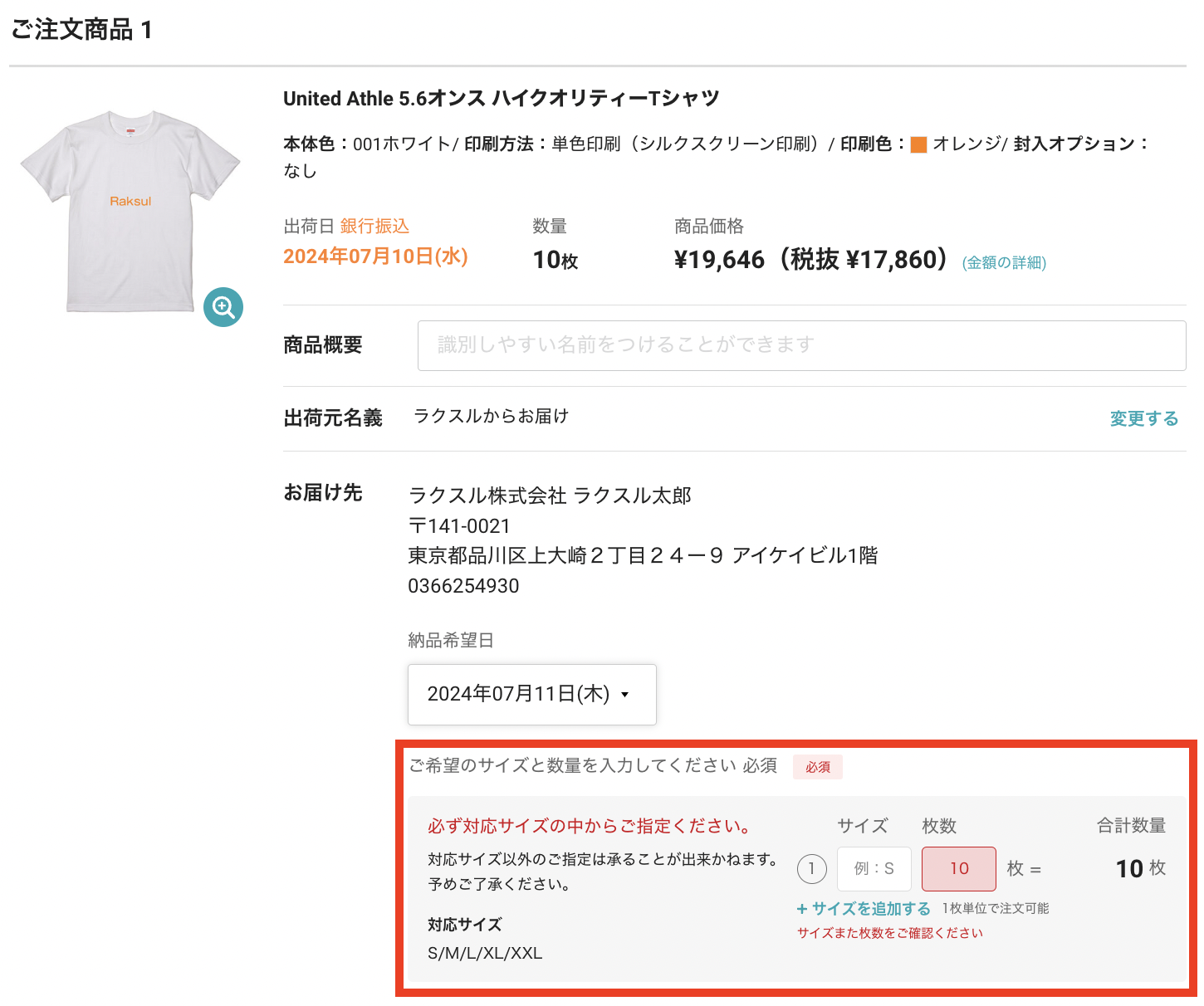Click the shipping date 2024年07月10日(水)

coord(375,256)
